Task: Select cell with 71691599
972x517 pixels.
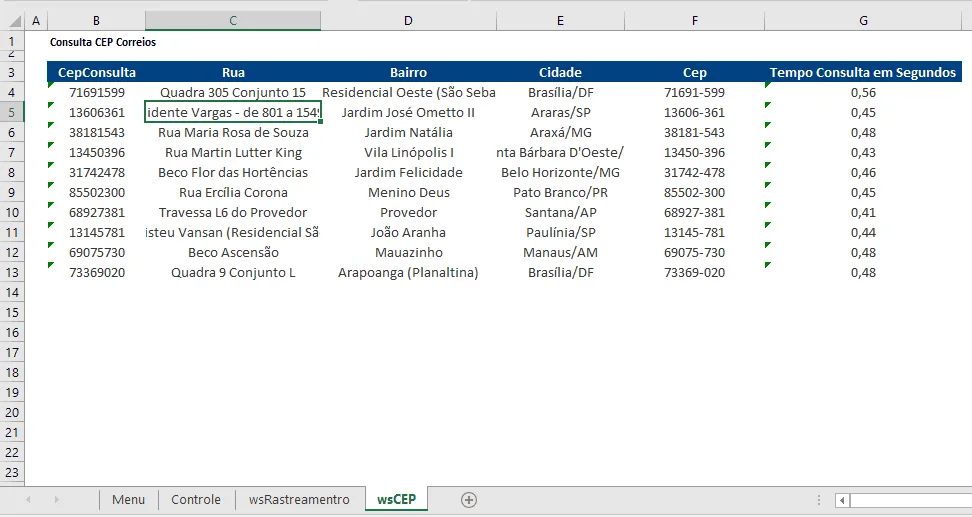Action: (96, 92)
